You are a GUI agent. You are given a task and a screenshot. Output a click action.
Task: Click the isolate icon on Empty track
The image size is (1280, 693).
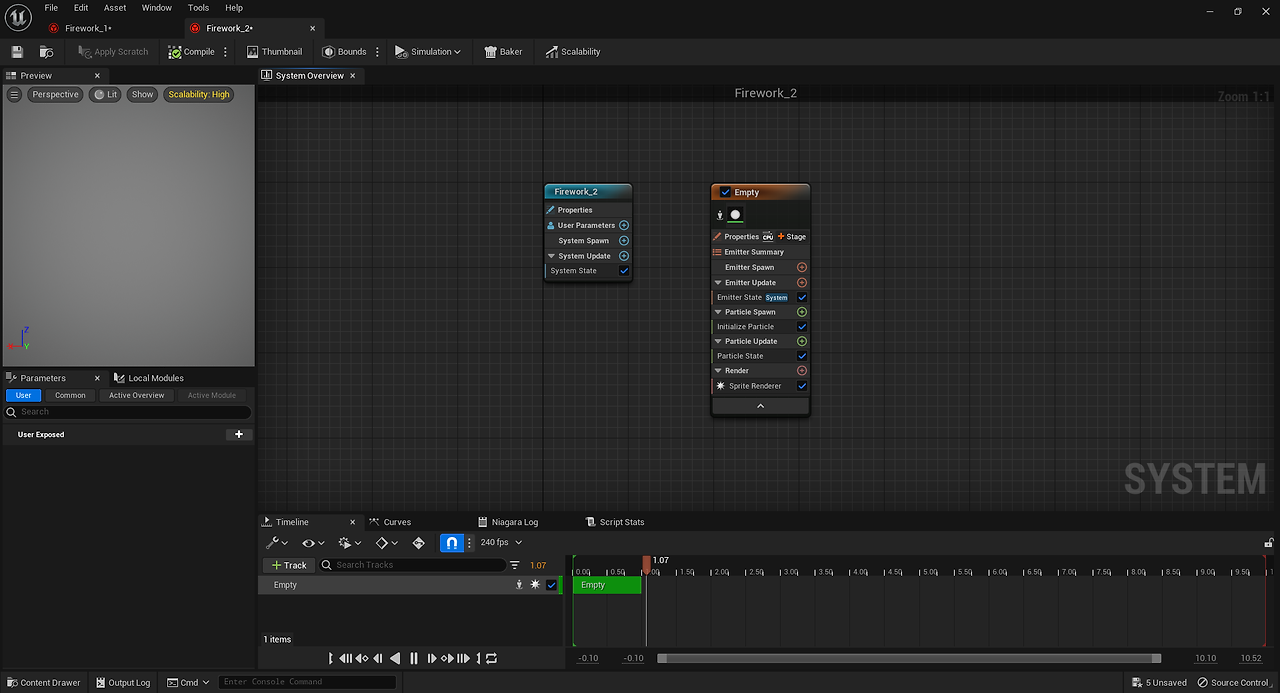click(x=519, y=585)
